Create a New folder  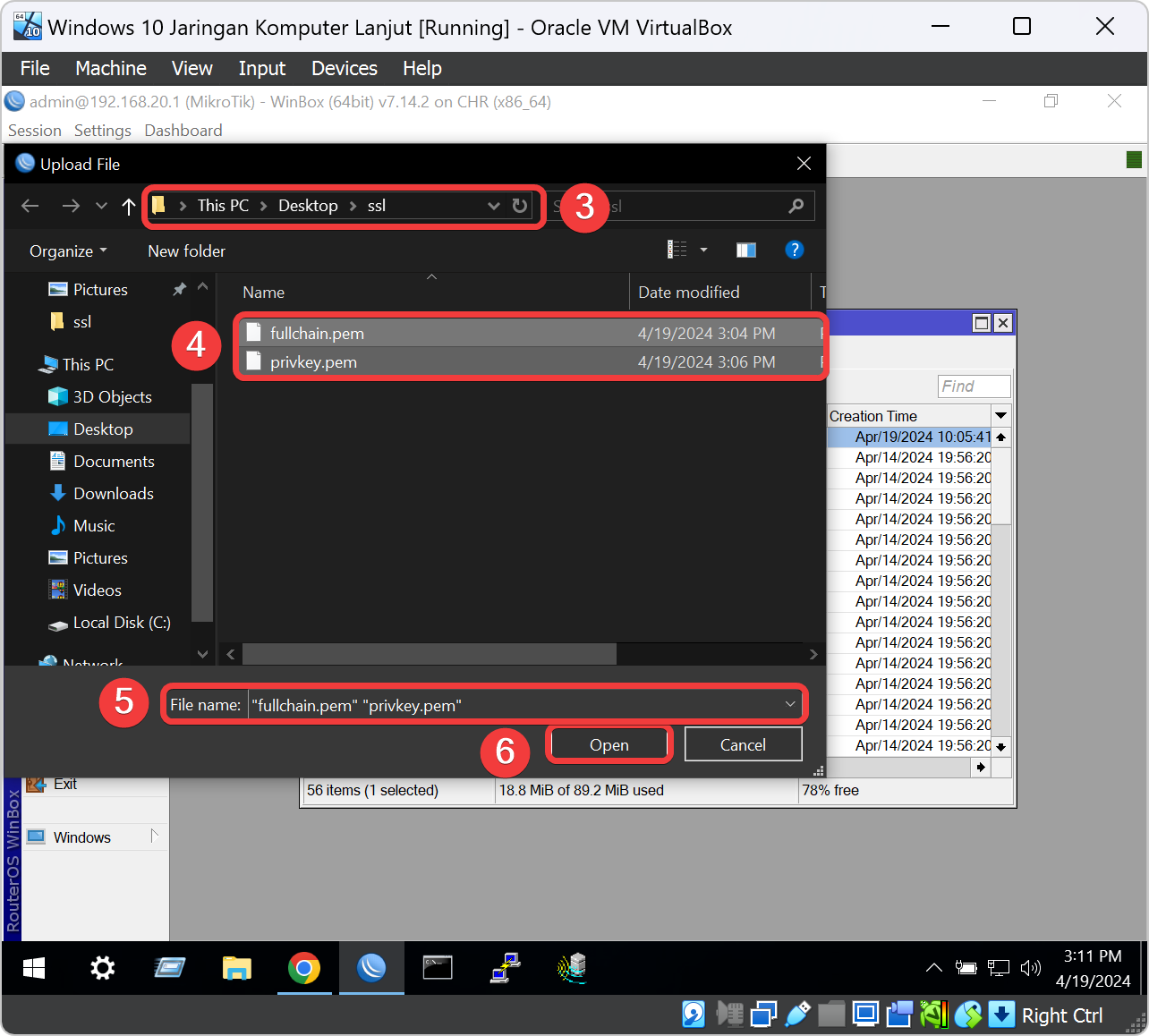[186, 251]
